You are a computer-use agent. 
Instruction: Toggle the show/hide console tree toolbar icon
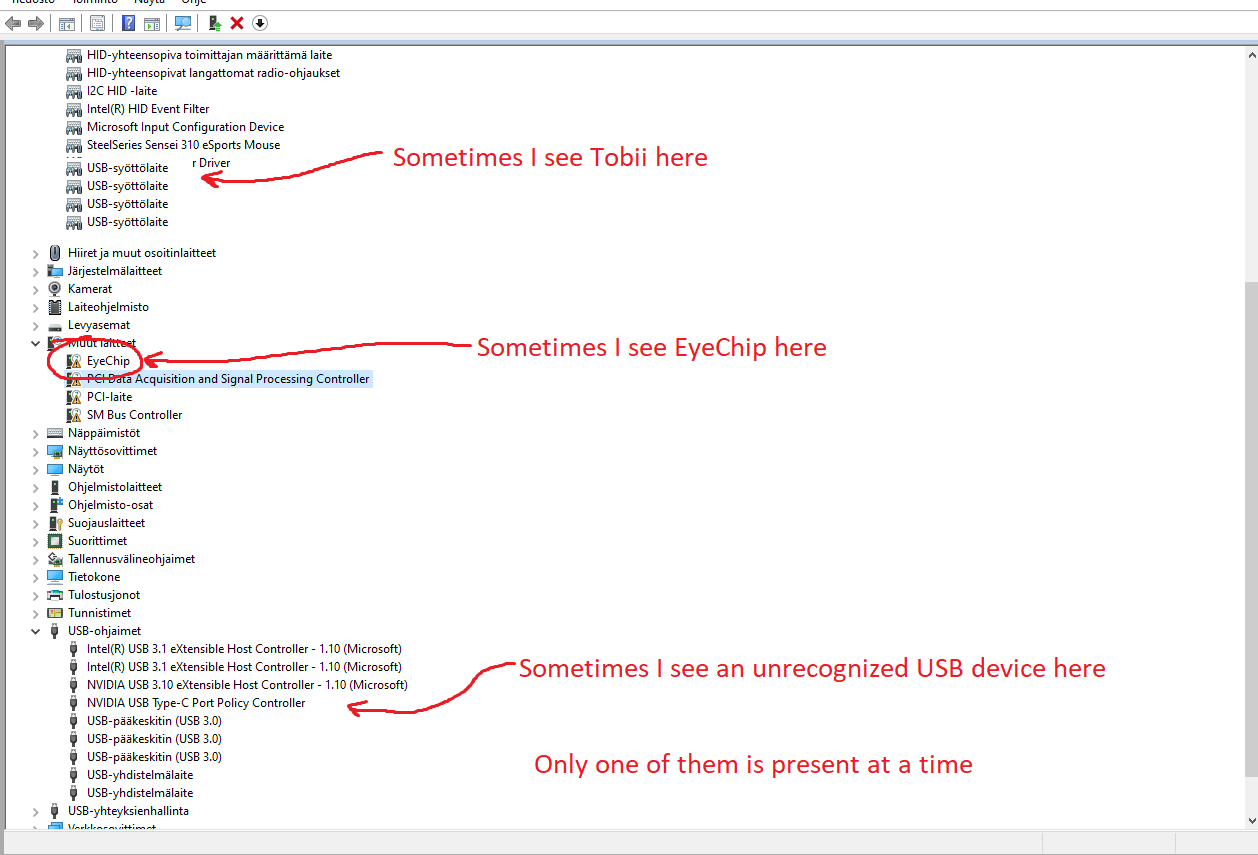coord(66,23)
